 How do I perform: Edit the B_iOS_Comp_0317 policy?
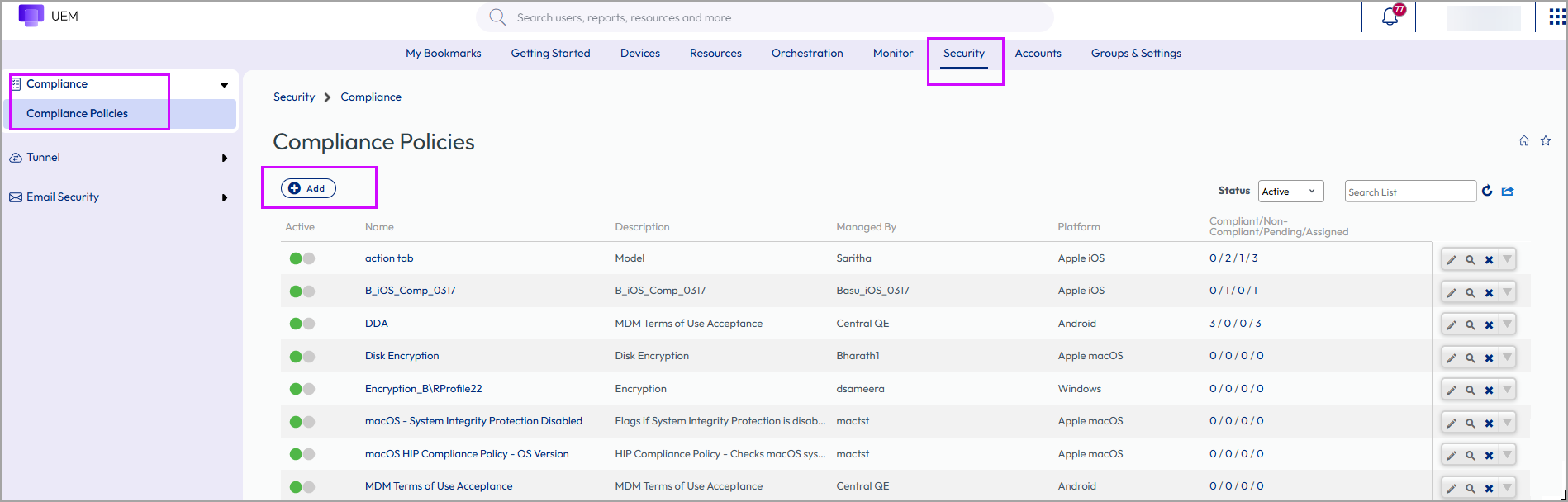1452,292
